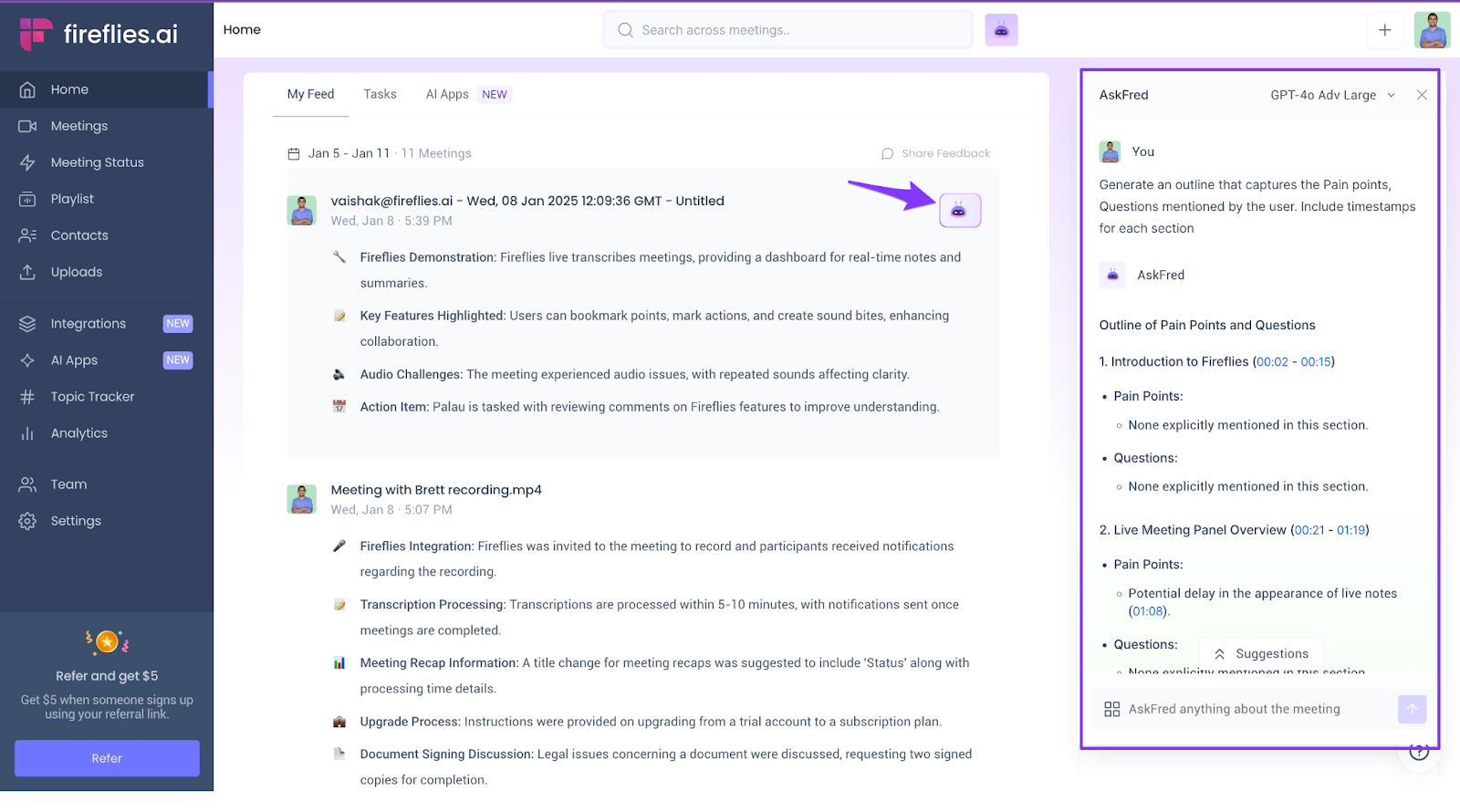Click the prompt grid icon in AskFred input
Image resolution: width=1460 pixels, height=812 pixels.
click(1111, 709)
